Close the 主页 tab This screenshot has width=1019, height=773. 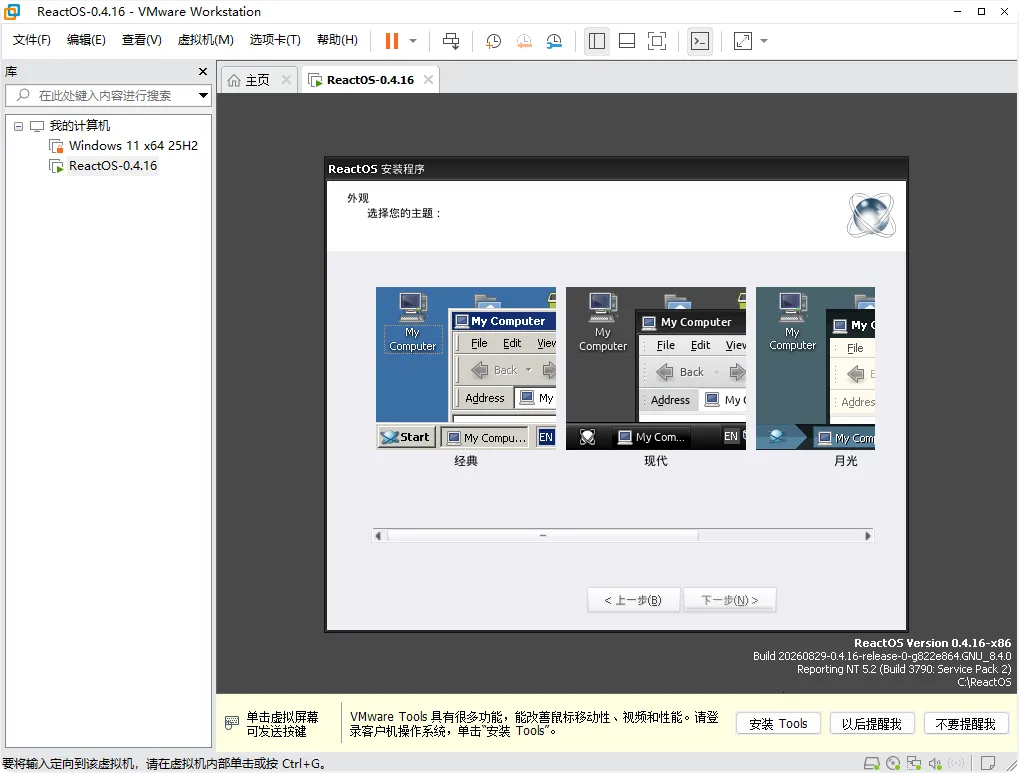(x=286, y=79)
